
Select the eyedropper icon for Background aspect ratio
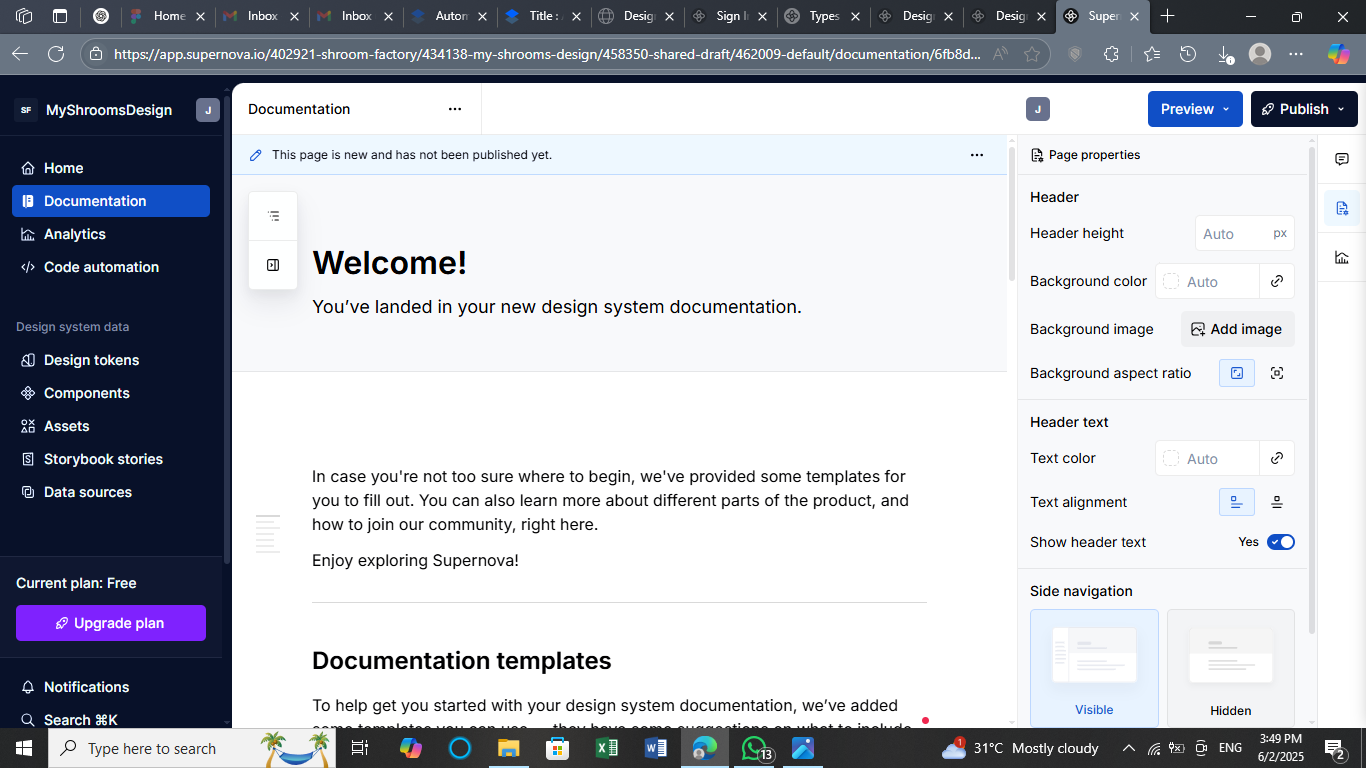coord(1276,372)
